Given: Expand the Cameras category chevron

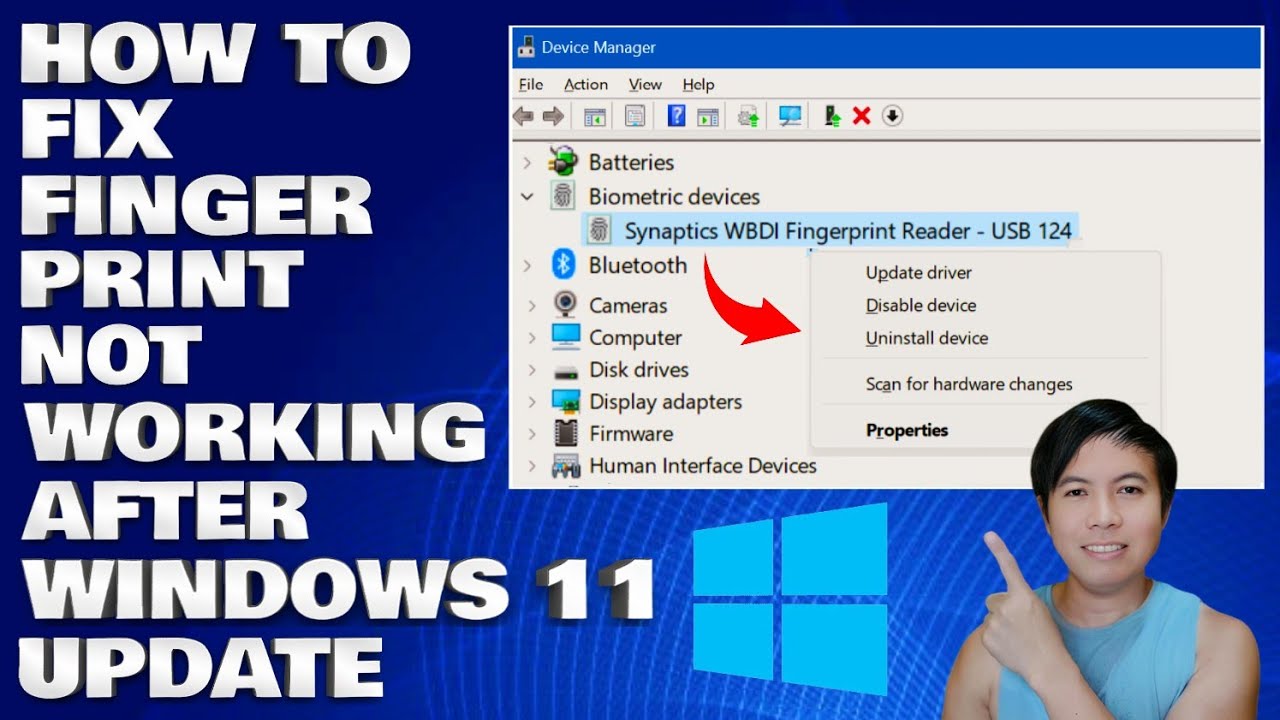Looking at the screenshot, I should coord(532,305).
